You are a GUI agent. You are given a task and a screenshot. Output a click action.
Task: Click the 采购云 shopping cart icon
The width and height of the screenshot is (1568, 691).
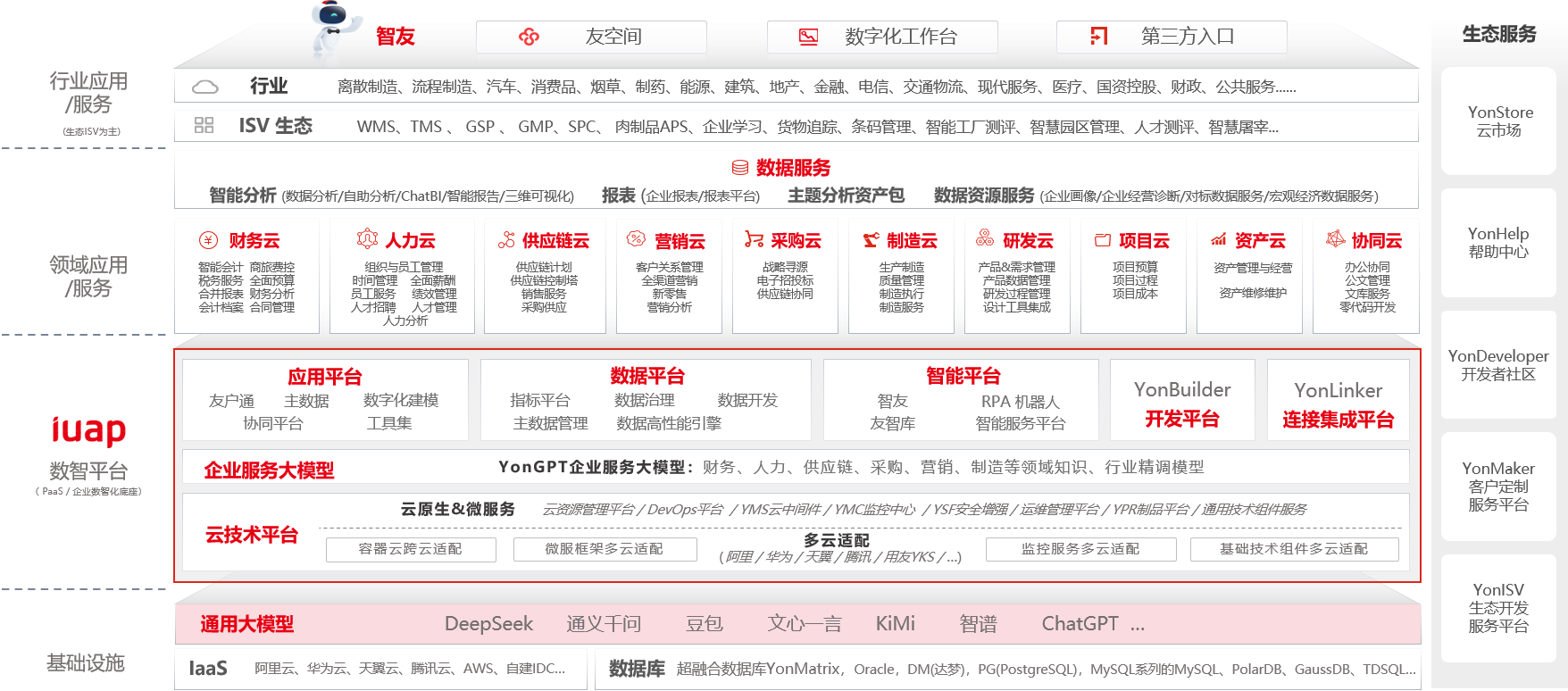[754, 239]
